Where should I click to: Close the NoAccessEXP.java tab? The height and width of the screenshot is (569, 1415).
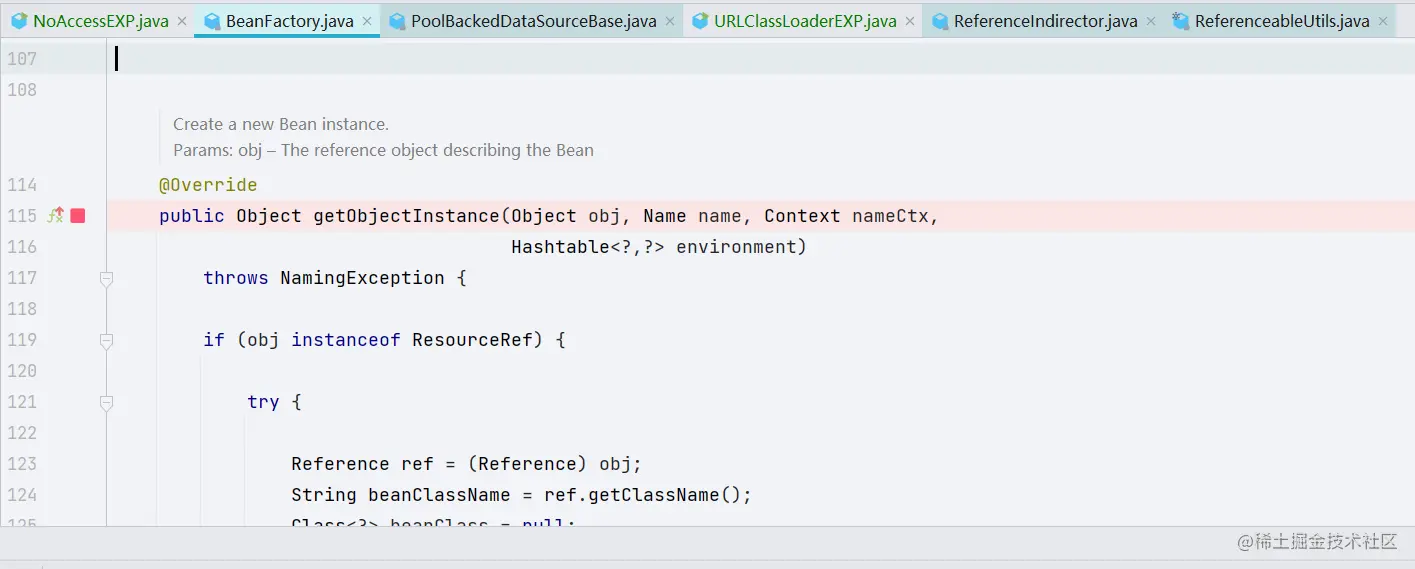(x=181, y=21)
